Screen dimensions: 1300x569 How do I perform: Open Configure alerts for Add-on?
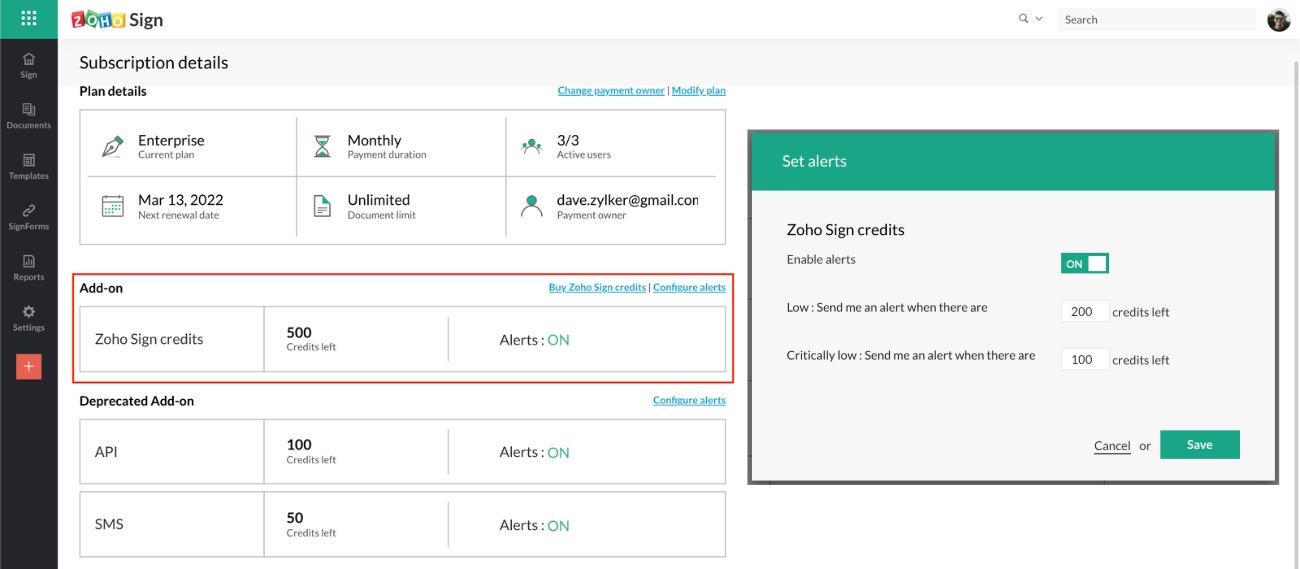coord(689,288)
